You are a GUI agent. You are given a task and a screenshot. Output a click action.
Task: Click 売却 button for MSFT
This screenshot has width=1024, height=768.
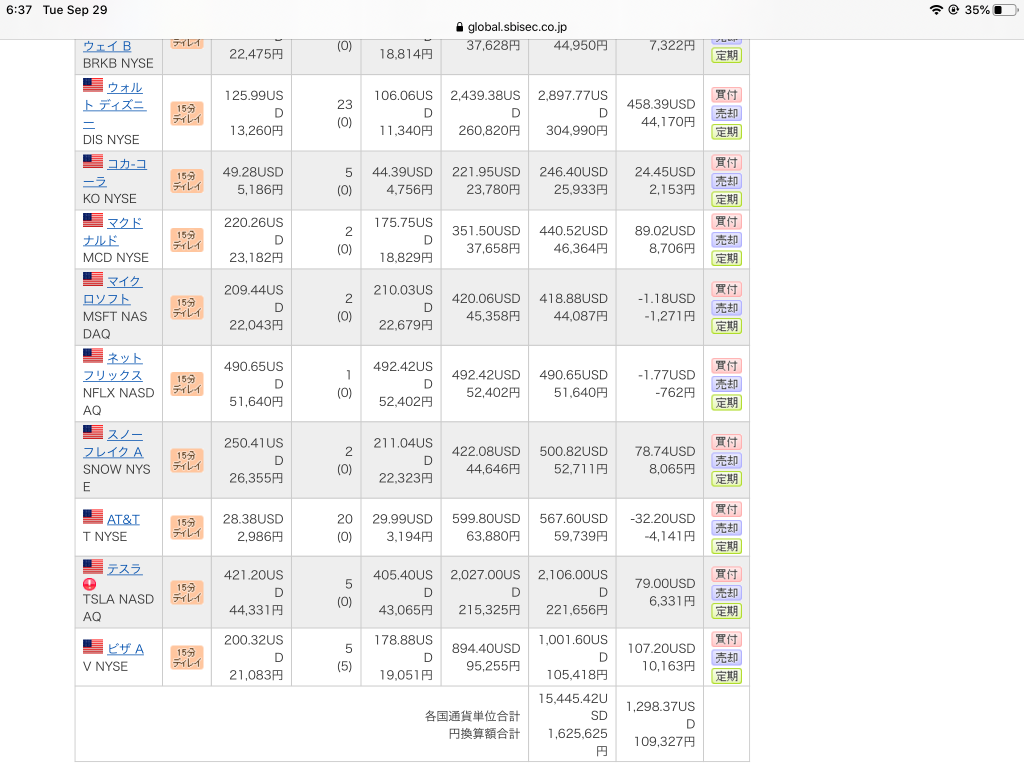(726, 308)
